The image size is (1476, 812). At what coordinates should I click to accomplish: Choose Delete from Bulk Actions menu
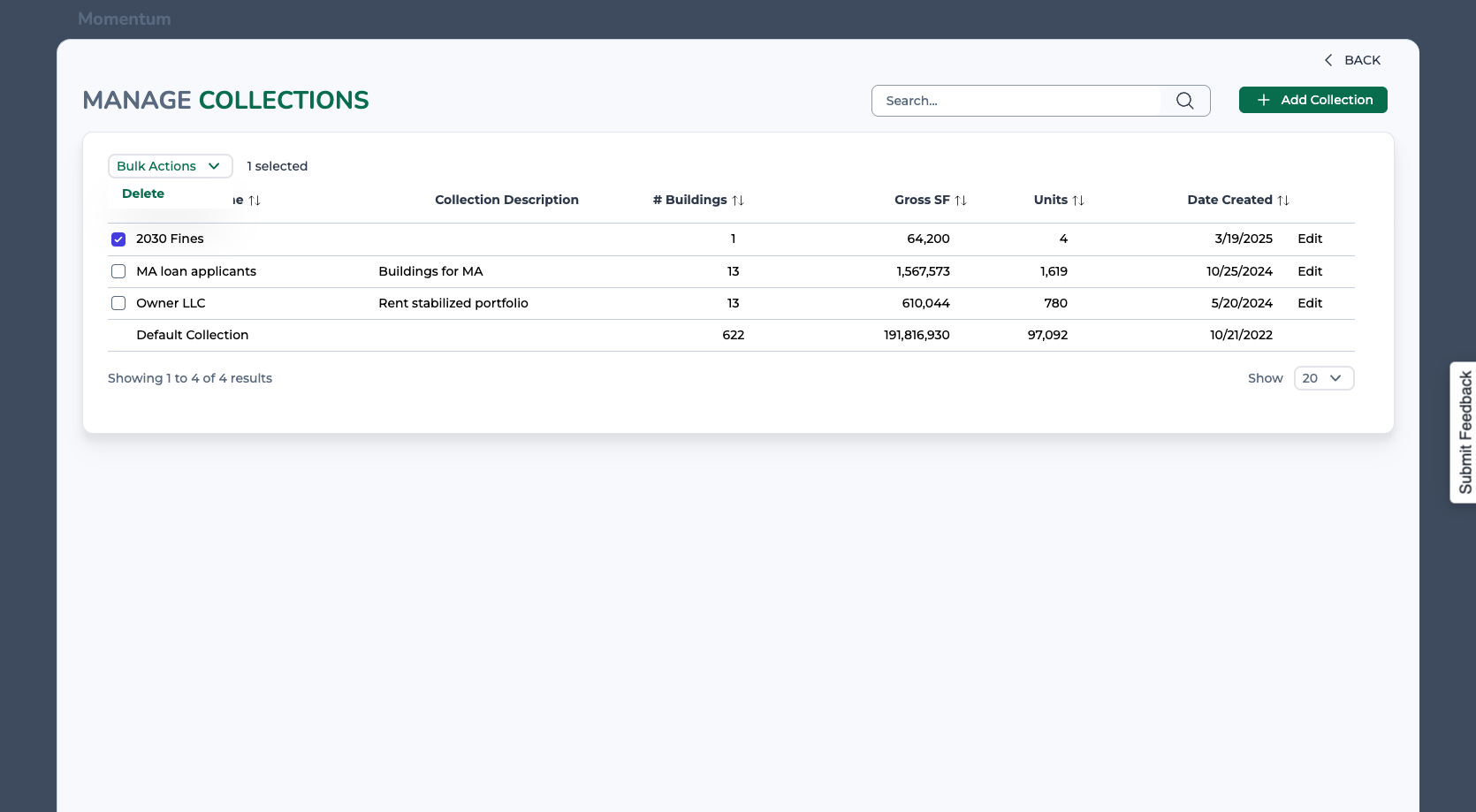[x=143, y=194]
